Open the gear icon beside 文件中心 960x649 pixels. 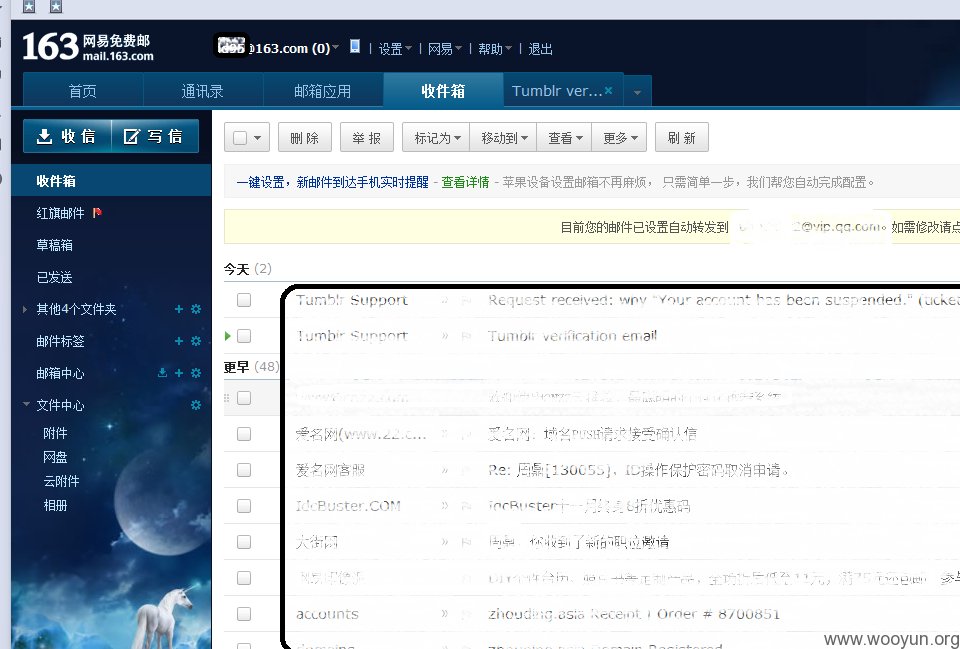click(x=196, y=405)
